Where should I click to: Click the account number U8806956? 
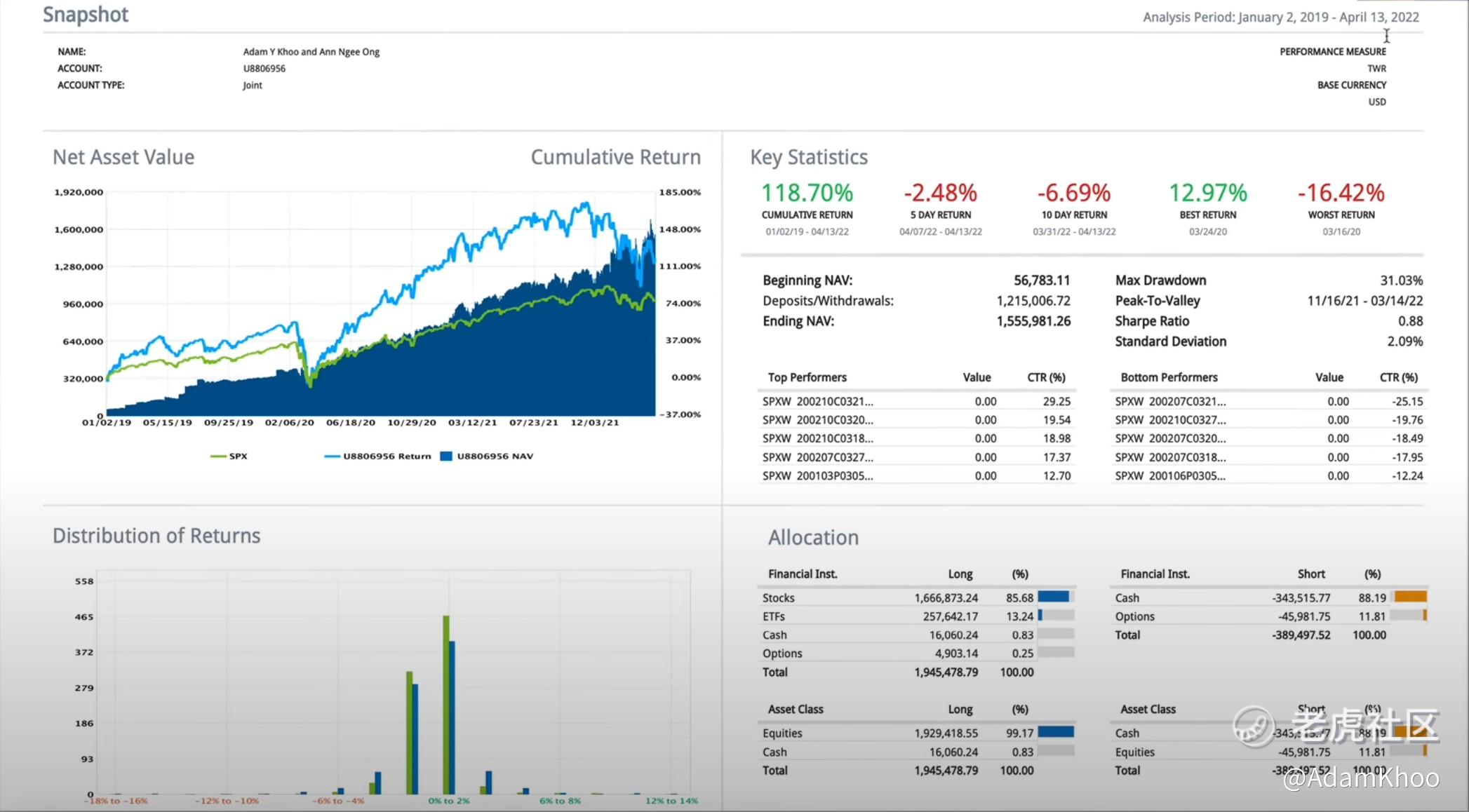(264, 69)
